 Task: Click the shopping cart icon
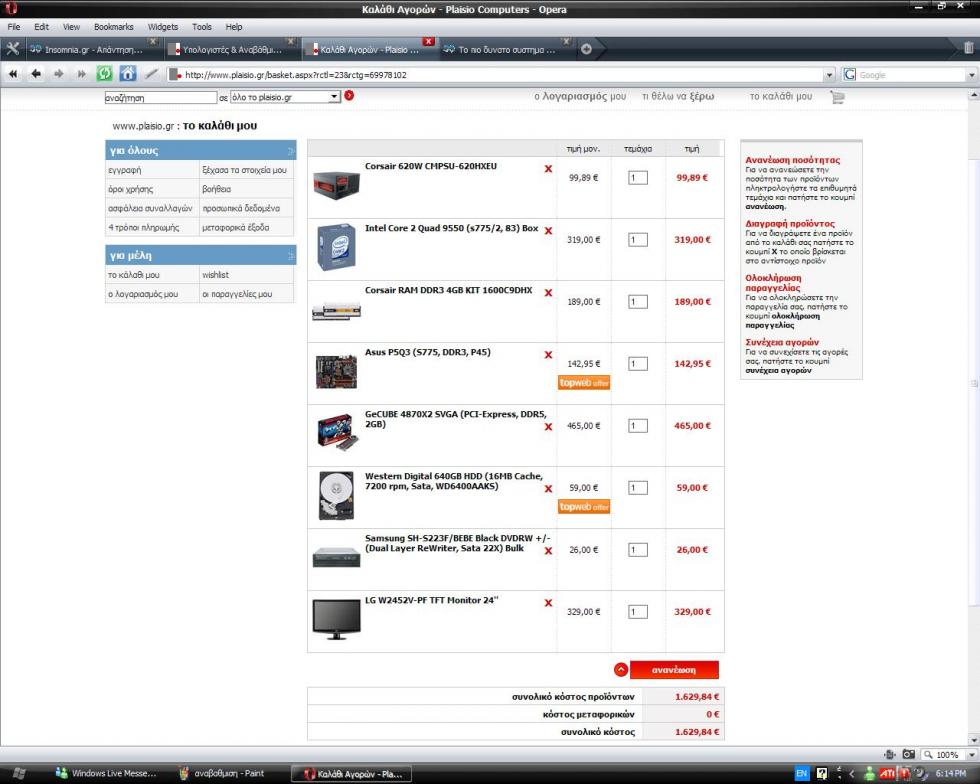pos(837,97)
